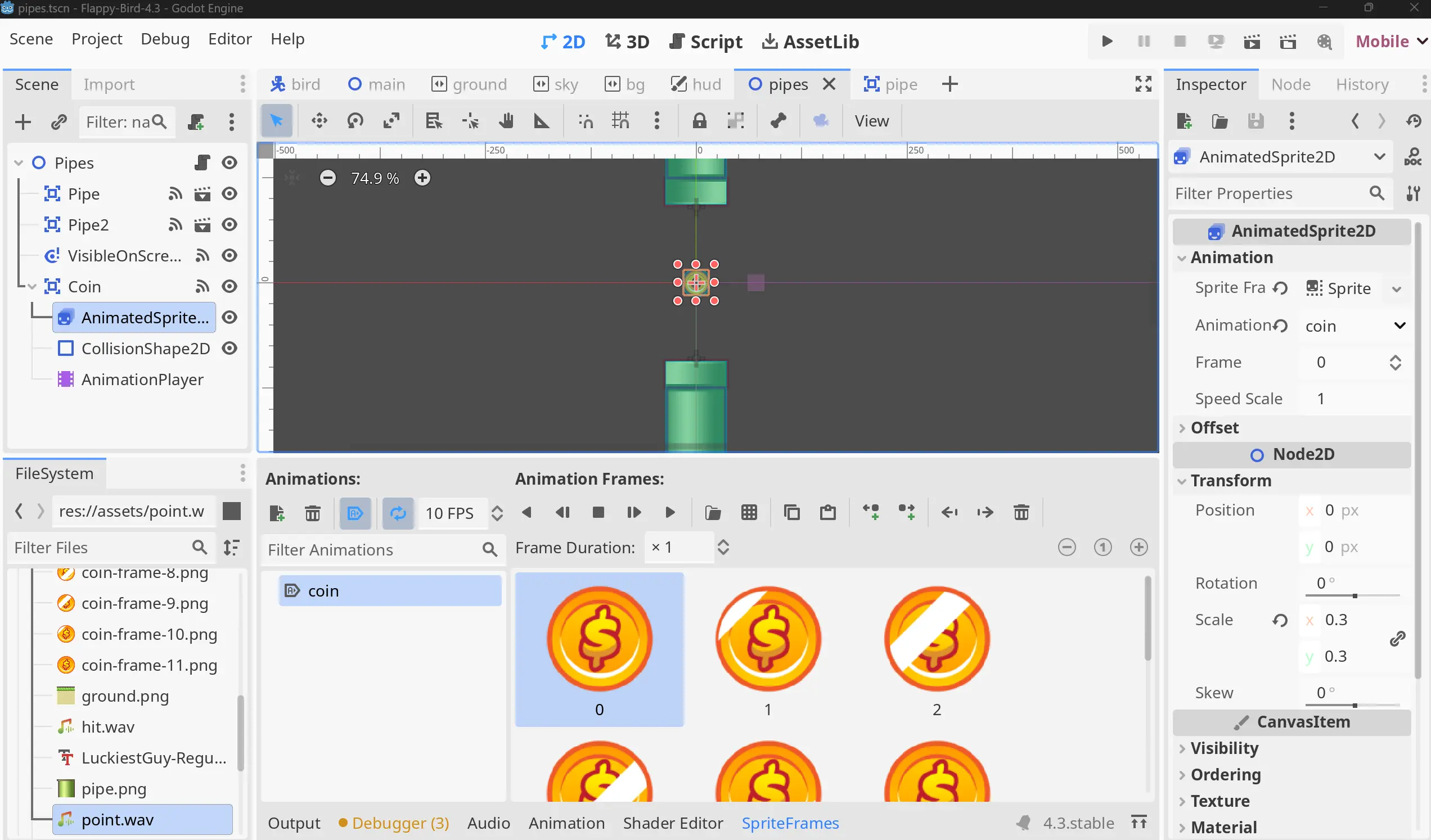1431x840 pixels.
Task: Open the AssetLib workspace
Action: (x=811, y=42)
